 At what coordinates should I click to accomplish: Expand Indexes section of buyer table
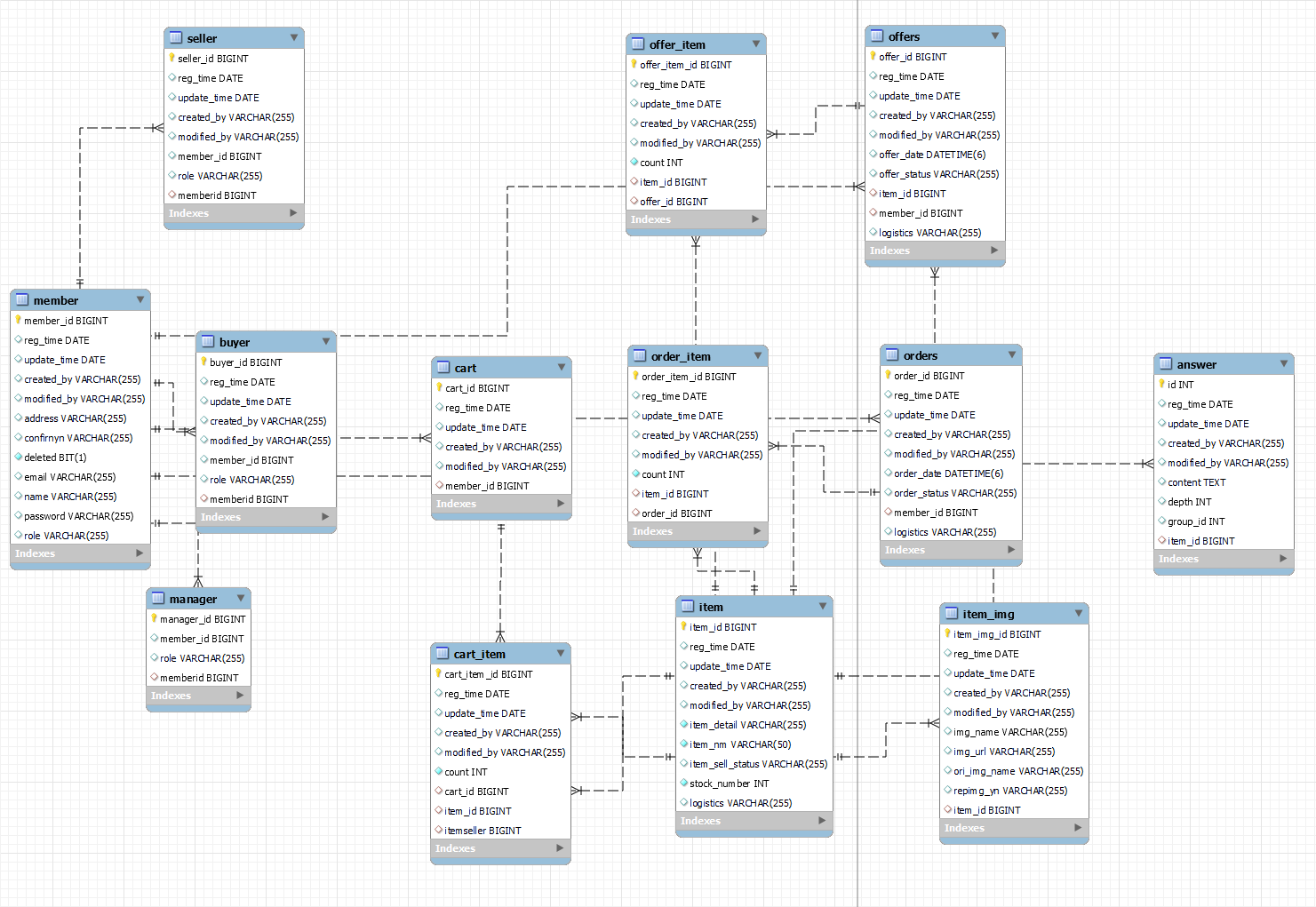point(325,517)
